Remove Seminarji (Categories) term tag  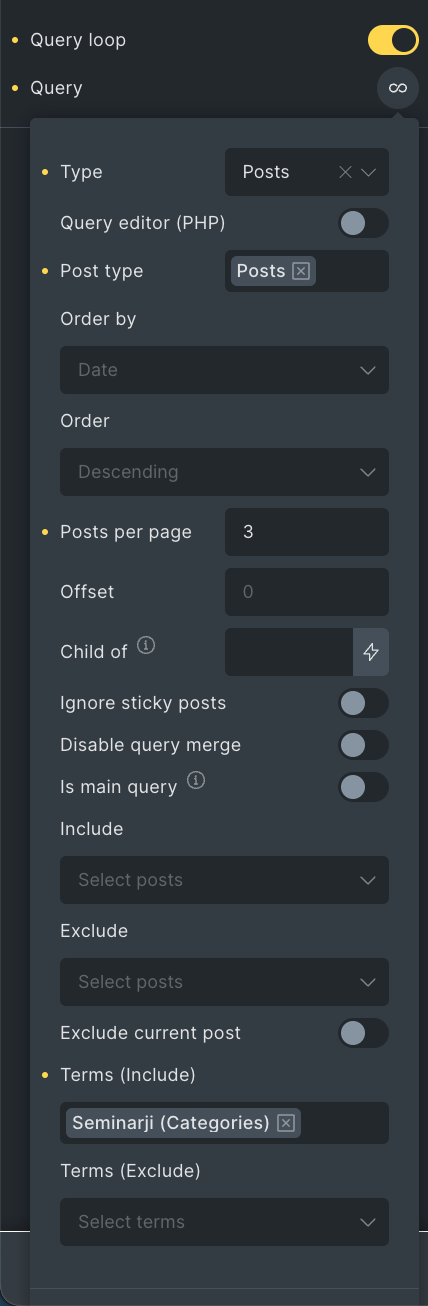[286, 1123]
